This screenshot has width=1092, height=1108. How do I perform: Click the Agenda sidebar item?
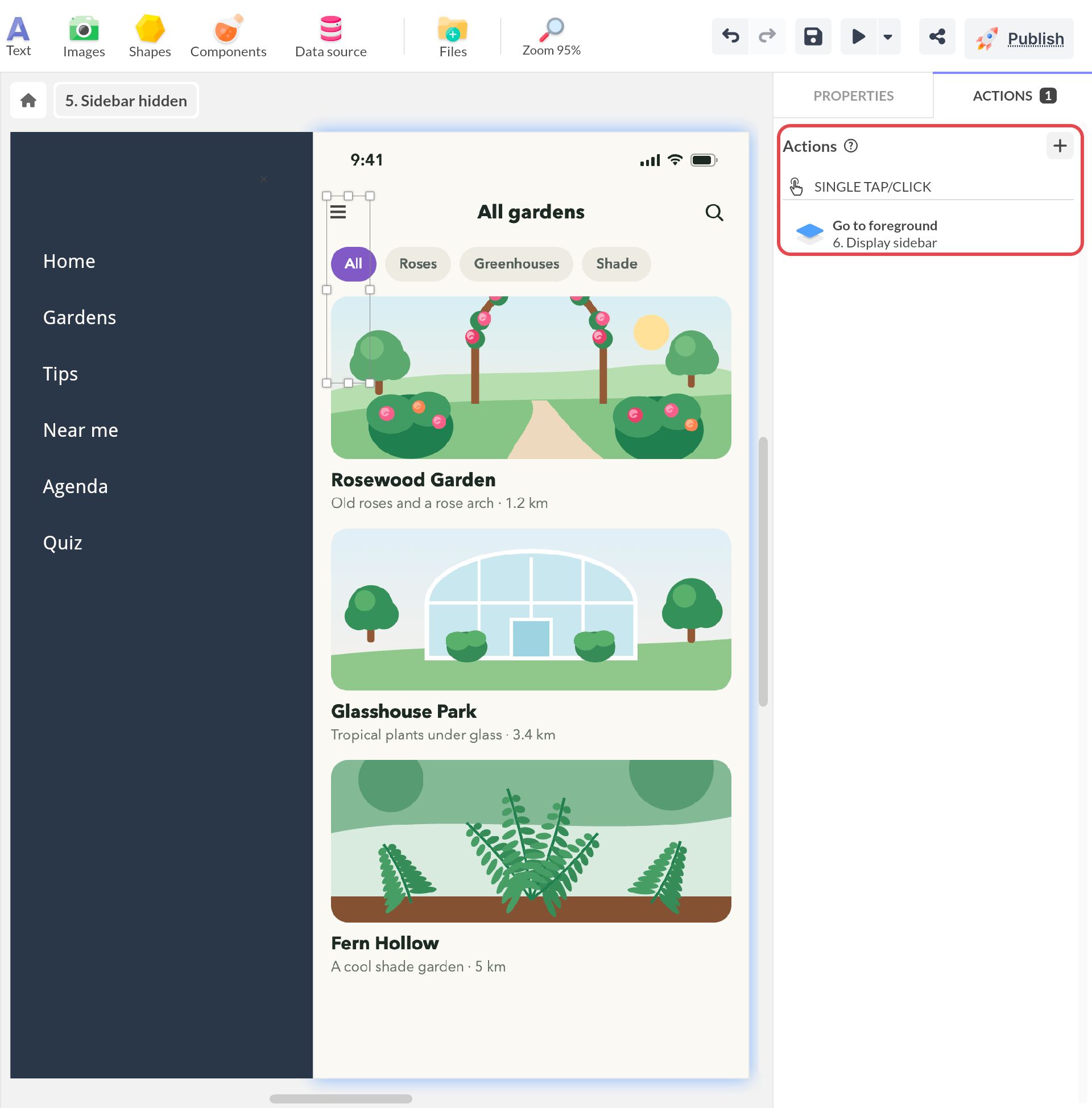tap(75, 486)
